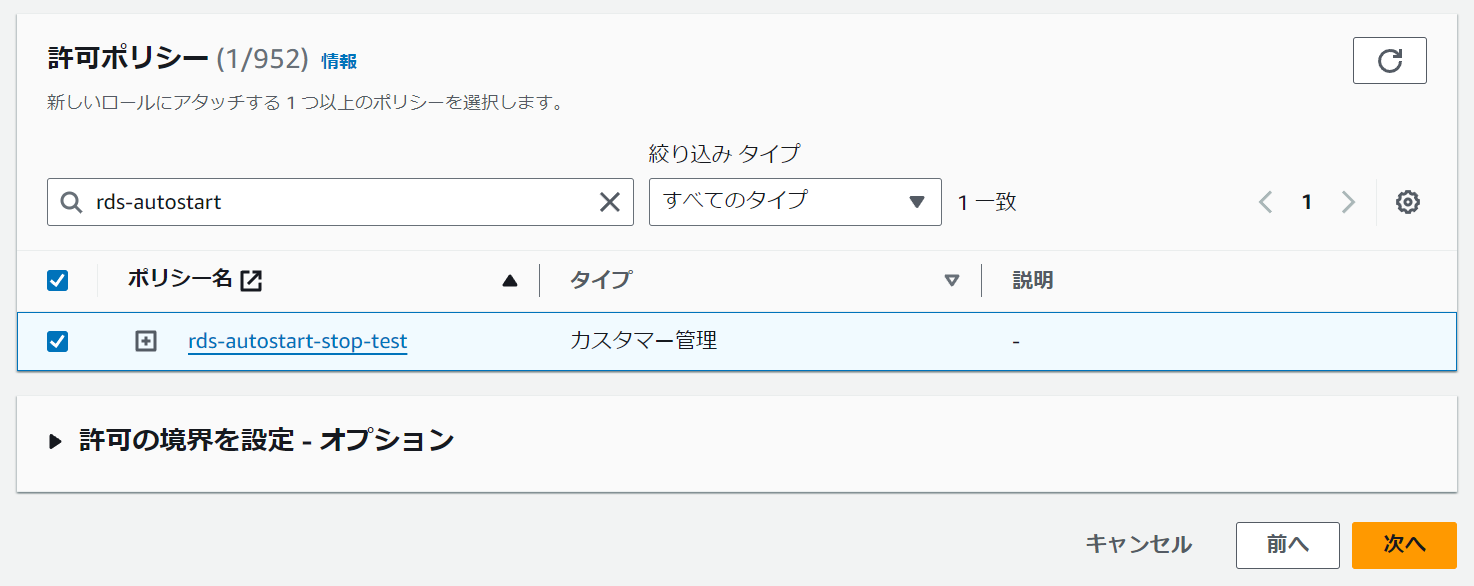Click the 次へ button to proceed
The image size is (1474, 586).
1404,545
